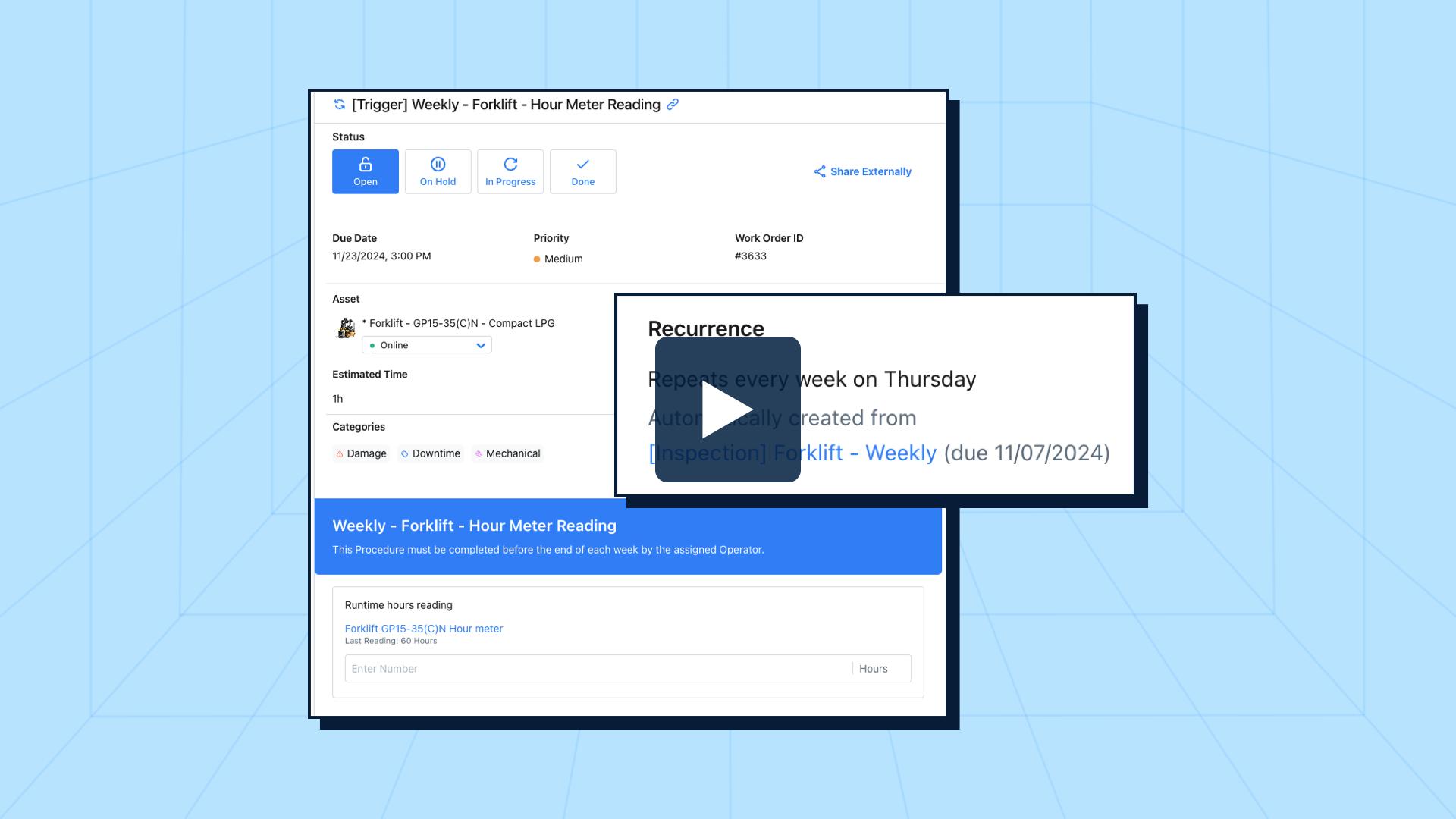Image resolution: width=1456 pixels, height=819 pixels.
Task: Open the Online asset status dropdown
Action: coord(426,345)
